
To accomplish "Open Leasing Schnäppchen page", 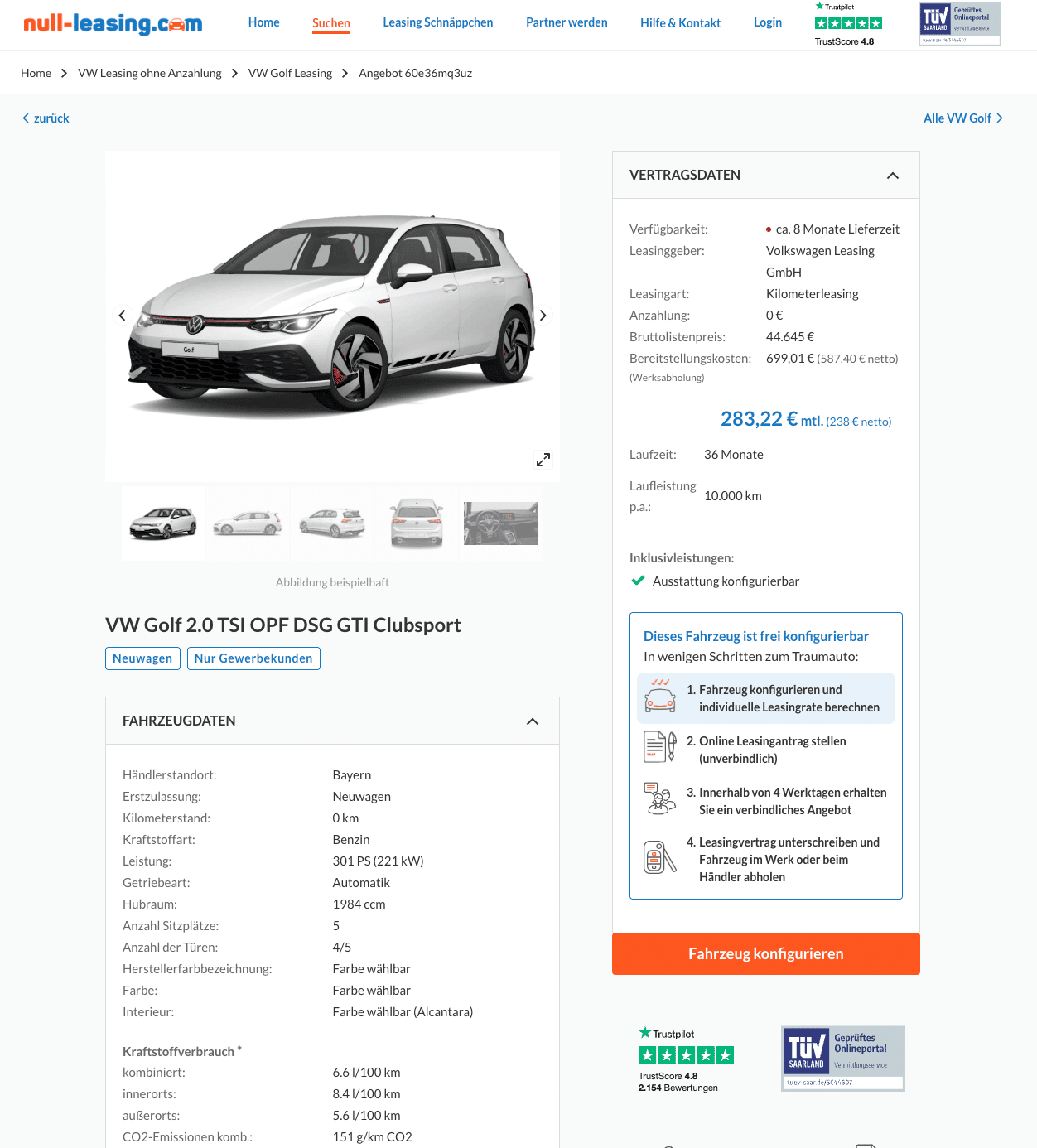I will pyautogui.click(x=438, y=22).
